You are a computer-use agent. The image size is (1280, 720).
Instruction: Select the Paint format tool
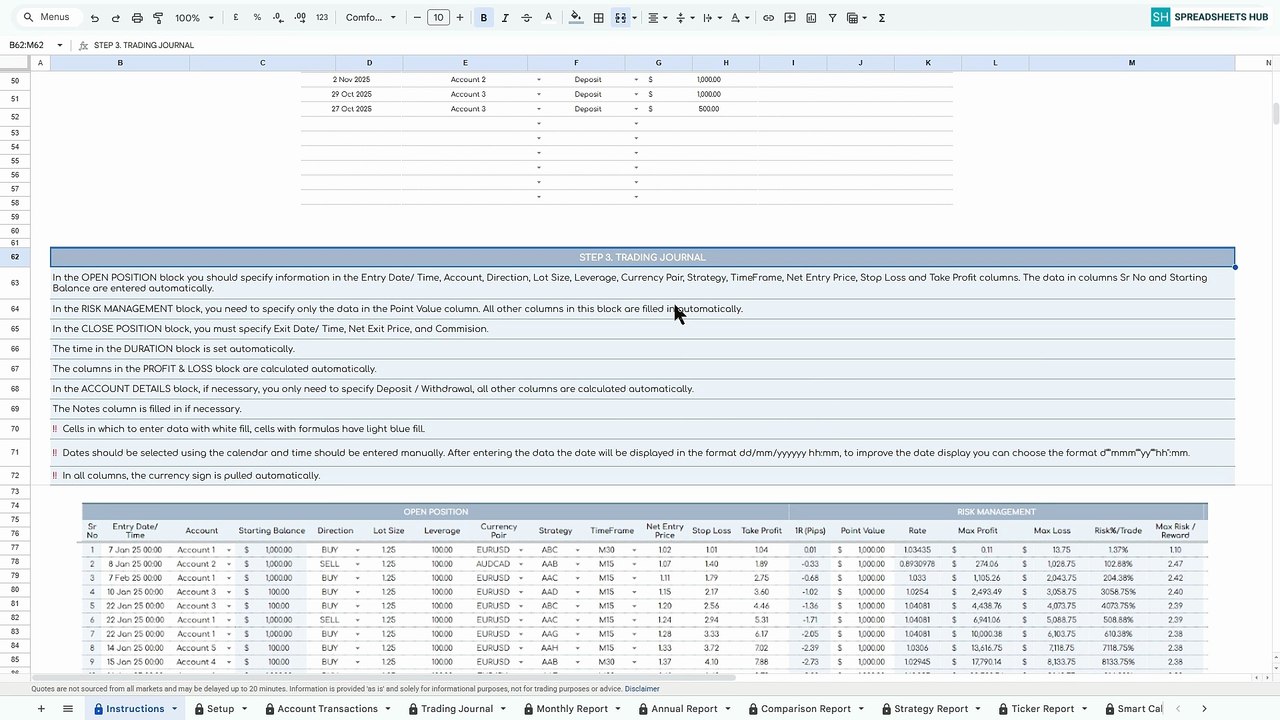[158, 18]
